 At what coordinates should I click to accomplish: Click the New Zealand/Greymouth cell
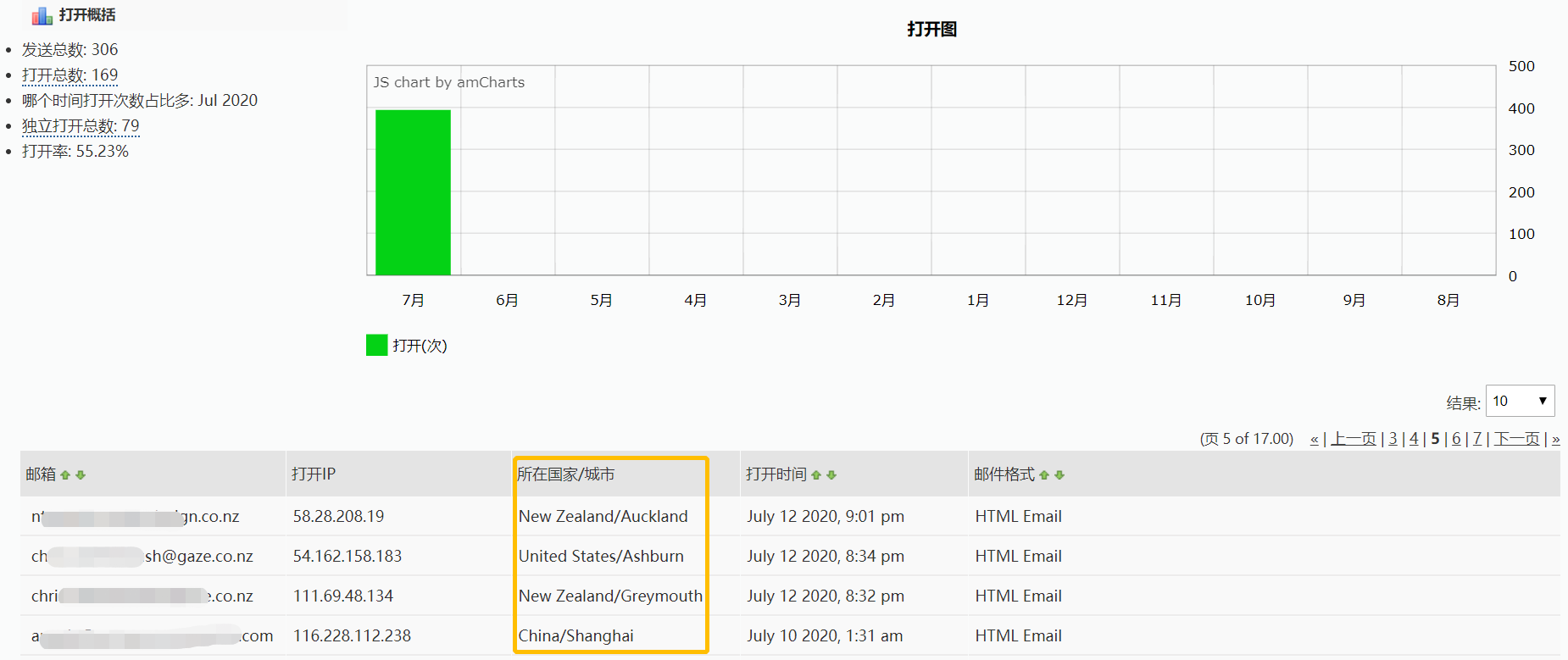click(x=610, y=596)
